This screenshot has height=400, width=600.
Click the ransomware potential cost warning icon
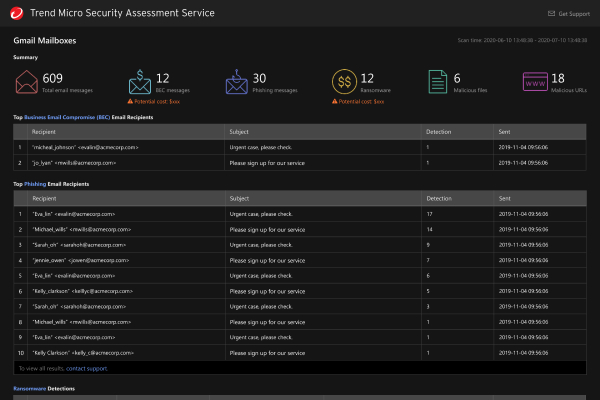(x=334, y=101)
